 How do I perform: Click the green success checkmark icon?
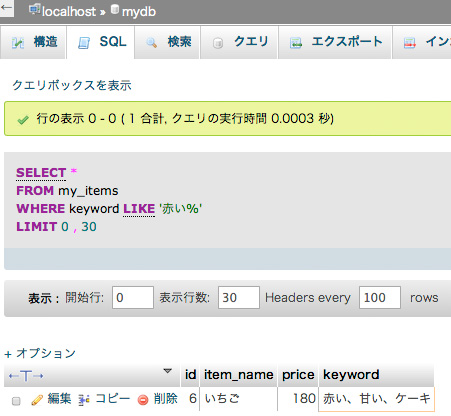coord(23,120)
